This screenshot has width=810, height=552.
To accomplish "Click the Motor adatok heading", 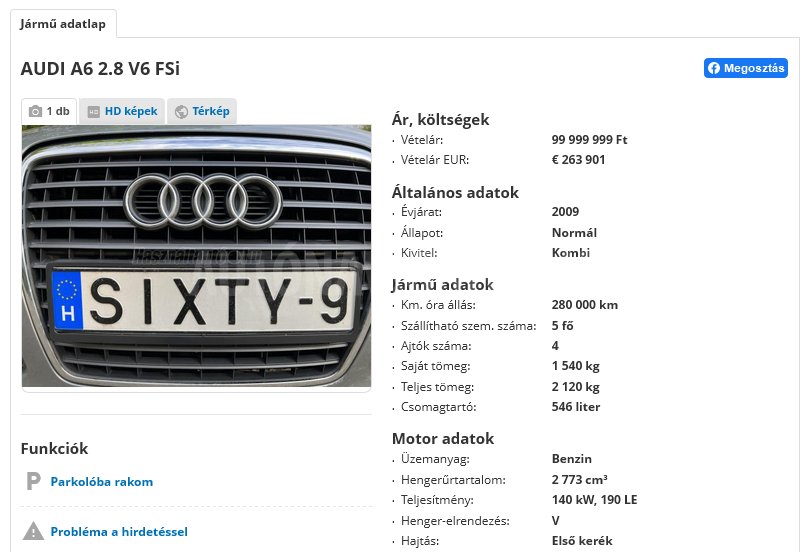I will coord(443,438).
